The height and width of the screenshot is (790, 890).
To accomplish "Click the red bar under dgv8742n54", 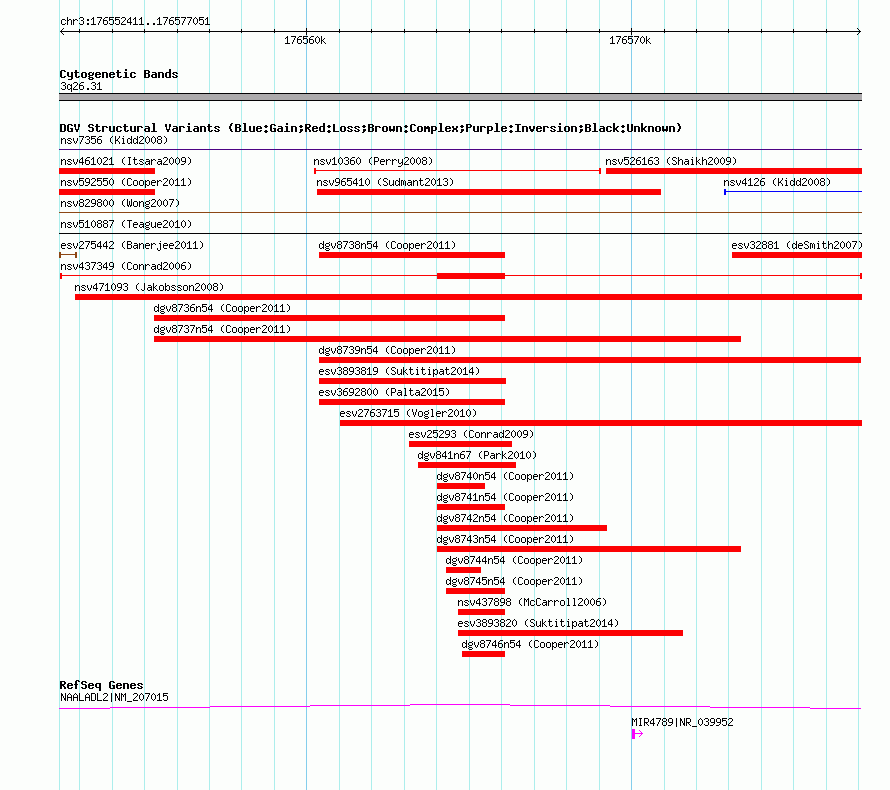I will (522, 528).
